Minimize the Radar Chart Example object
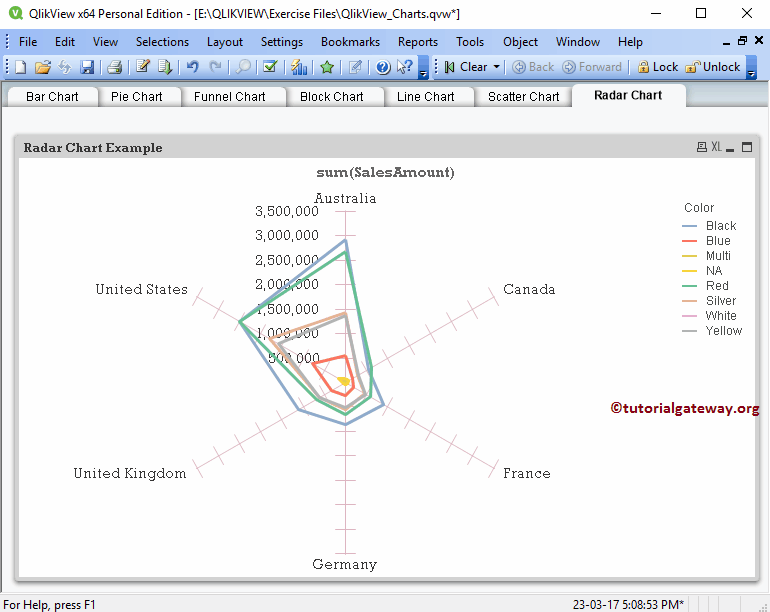 [730, 148]
